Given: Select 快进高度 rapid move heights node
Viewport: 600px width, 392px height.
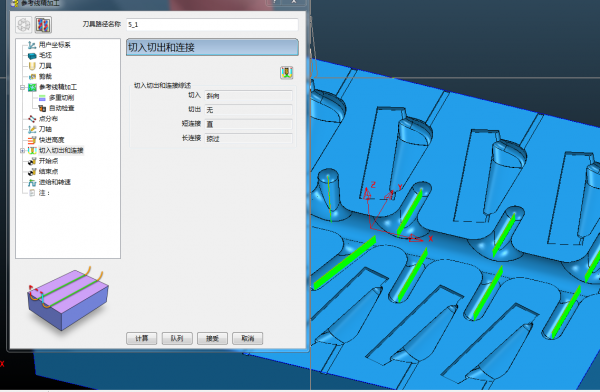Looking at the screenshot, I should [51, 140].
